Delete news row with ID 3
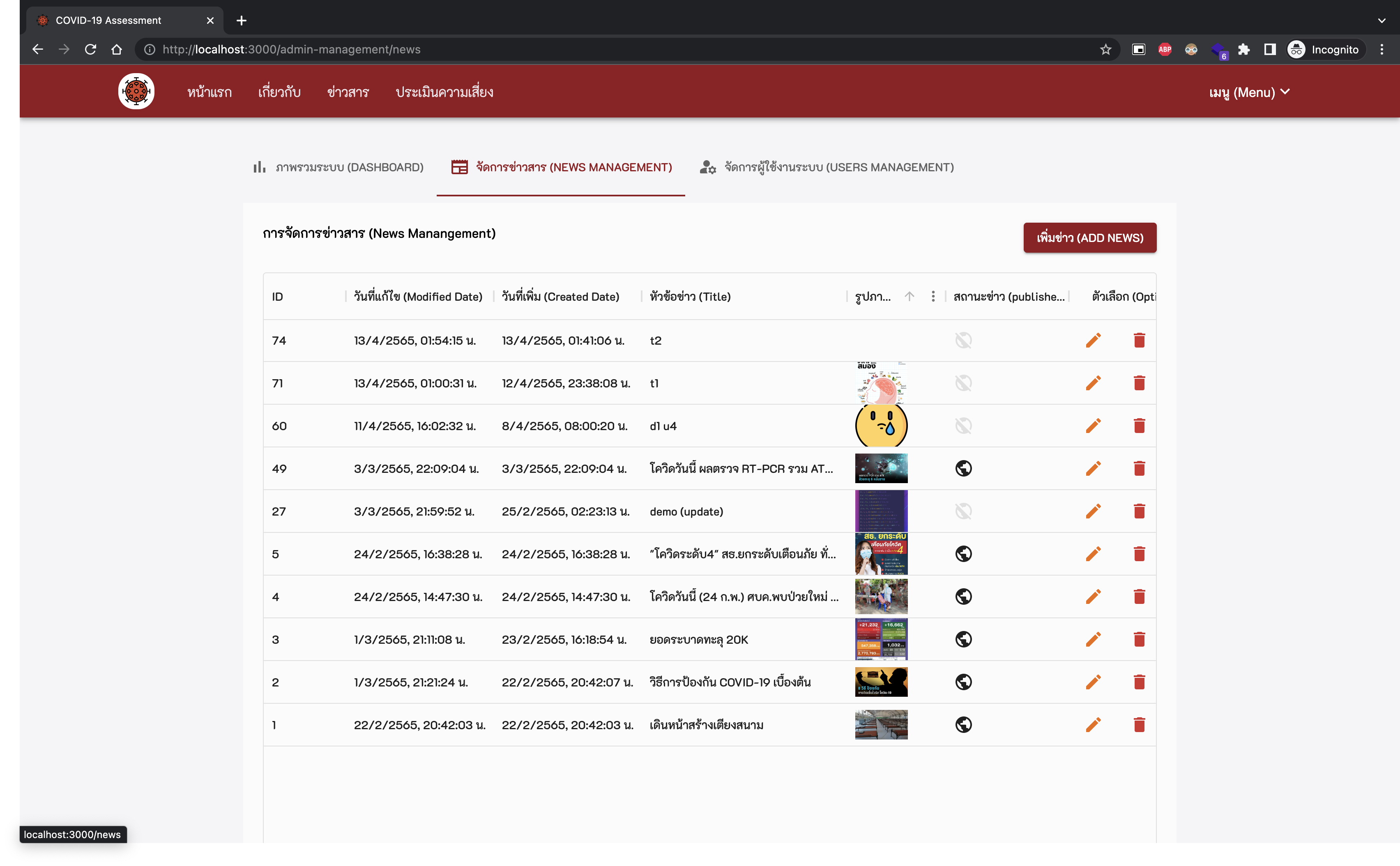The width and height of the screenshot is (1400, 866). [1139, 639]
